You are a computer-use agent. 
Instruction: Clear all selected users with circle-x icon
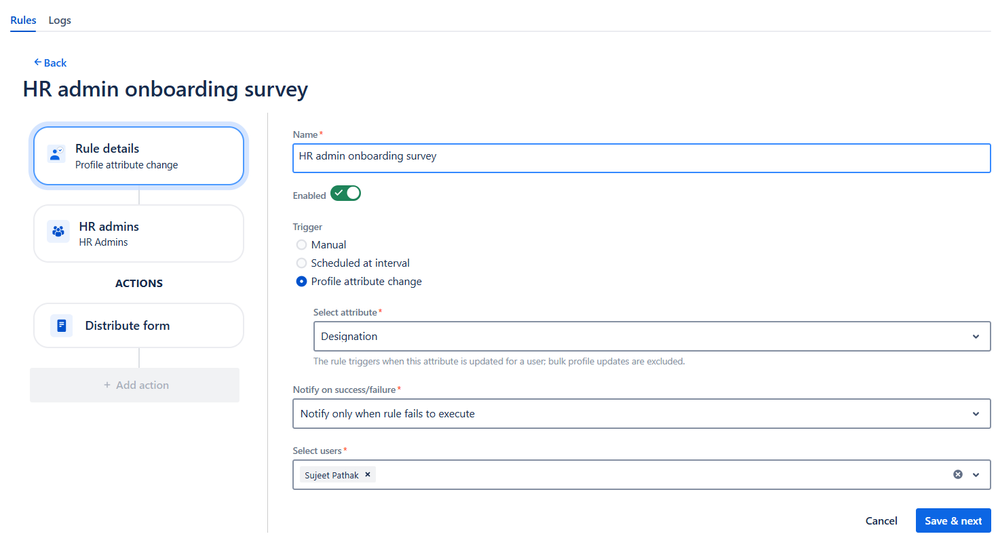[x=957, y=475]
